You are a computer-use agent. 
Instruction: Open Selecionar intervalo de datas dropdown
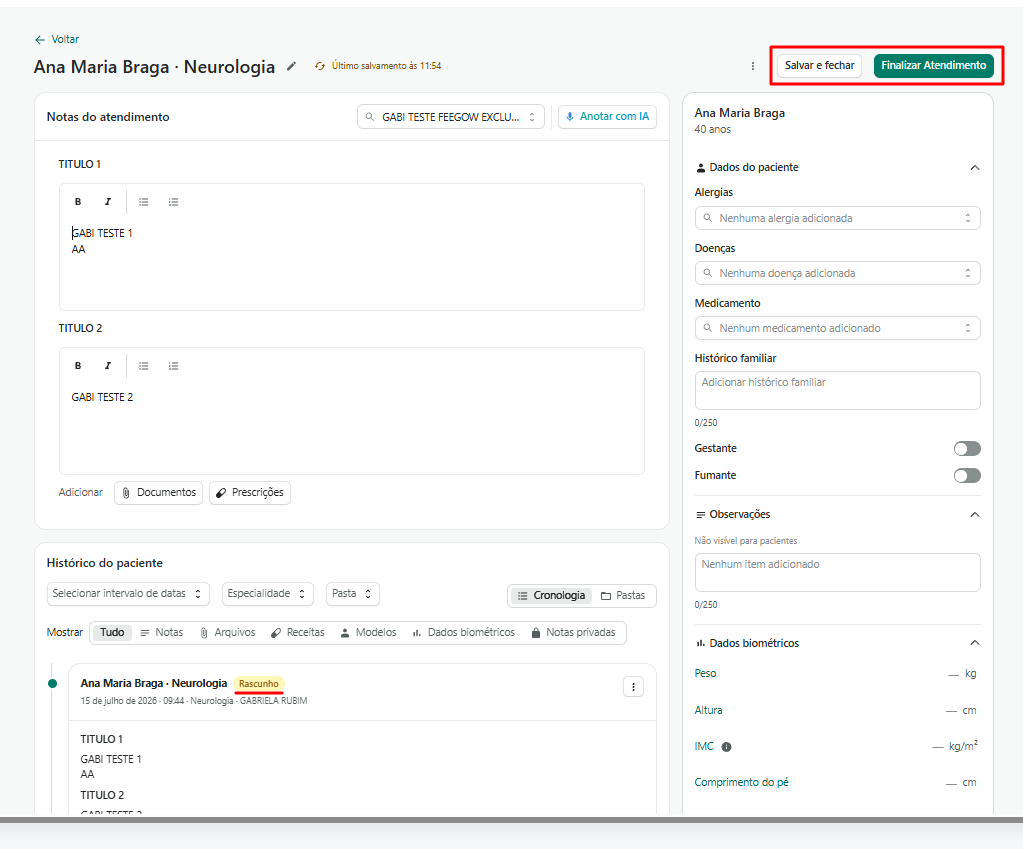(128, 594)
